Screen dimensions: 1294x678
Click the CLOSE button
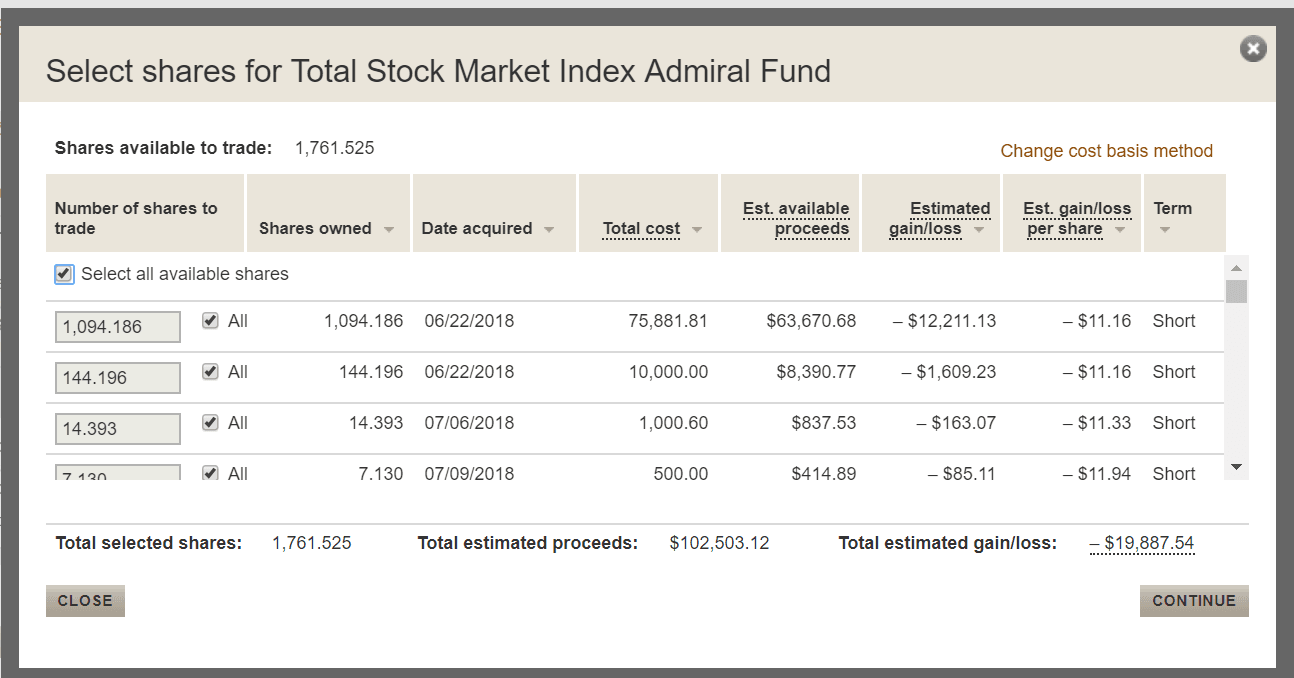coord(85,601)
